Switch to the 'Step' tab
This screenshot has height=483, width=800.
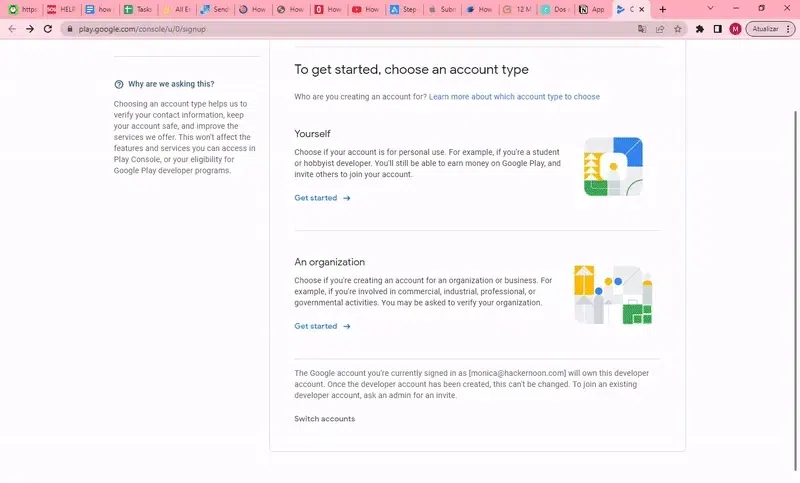click(x=403, y=9)
